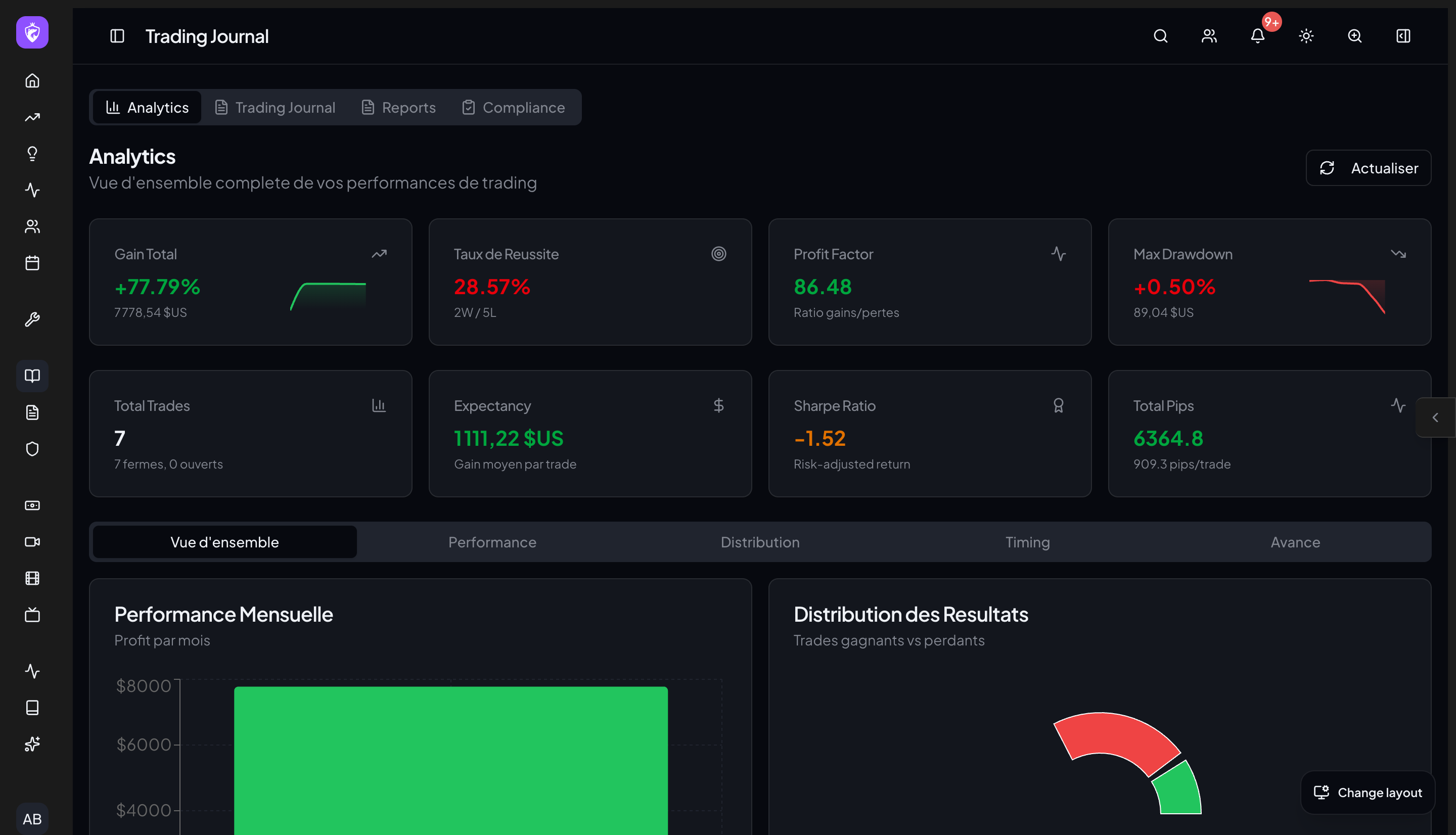Open the Compliance tab
Viewport: 1456px width, 835px height.
click(514, 107)
